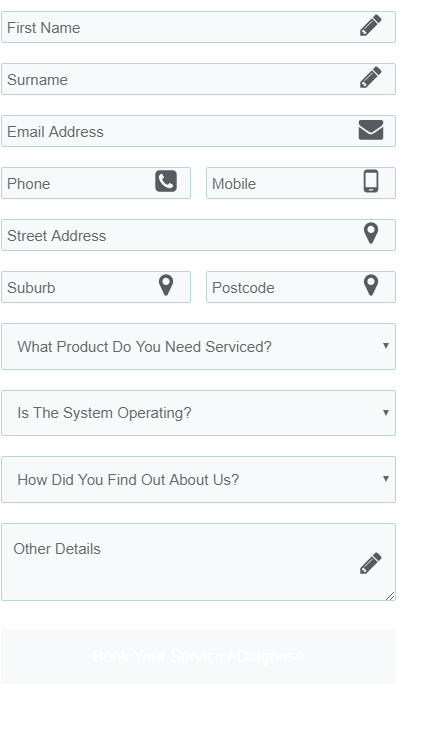Click the smartphone icon in Mobile field
This screenshot has width=437, height=735.
[371, 181]
